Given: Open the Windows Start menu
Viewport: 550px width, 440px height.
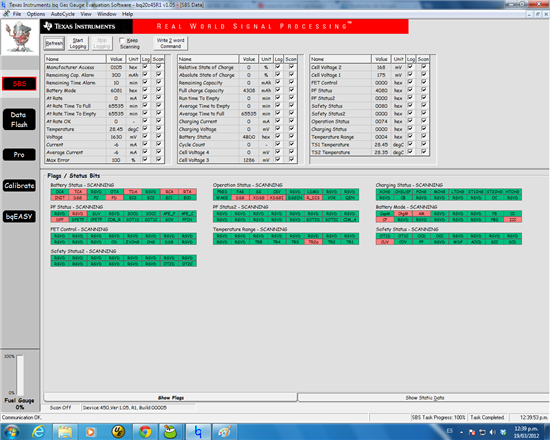Looking at the screenshot, I should point(11,432).
